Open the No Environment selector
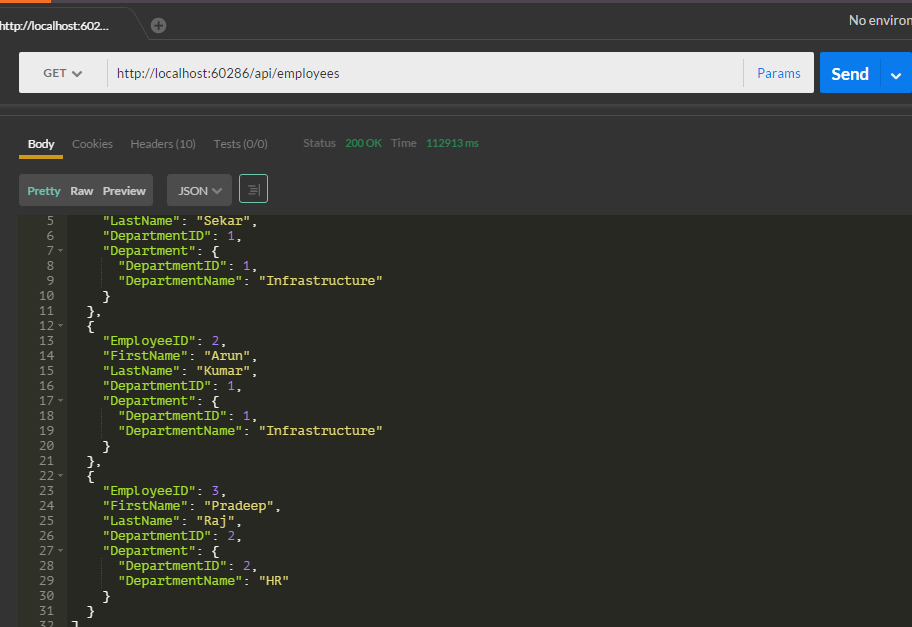 tap(879, 20)
